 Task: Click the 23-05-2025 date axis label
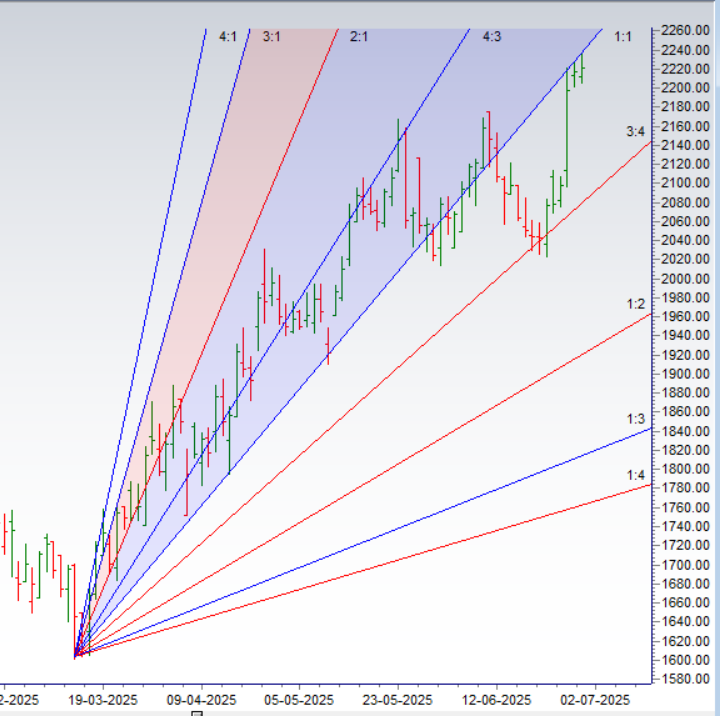pos(397,700)
